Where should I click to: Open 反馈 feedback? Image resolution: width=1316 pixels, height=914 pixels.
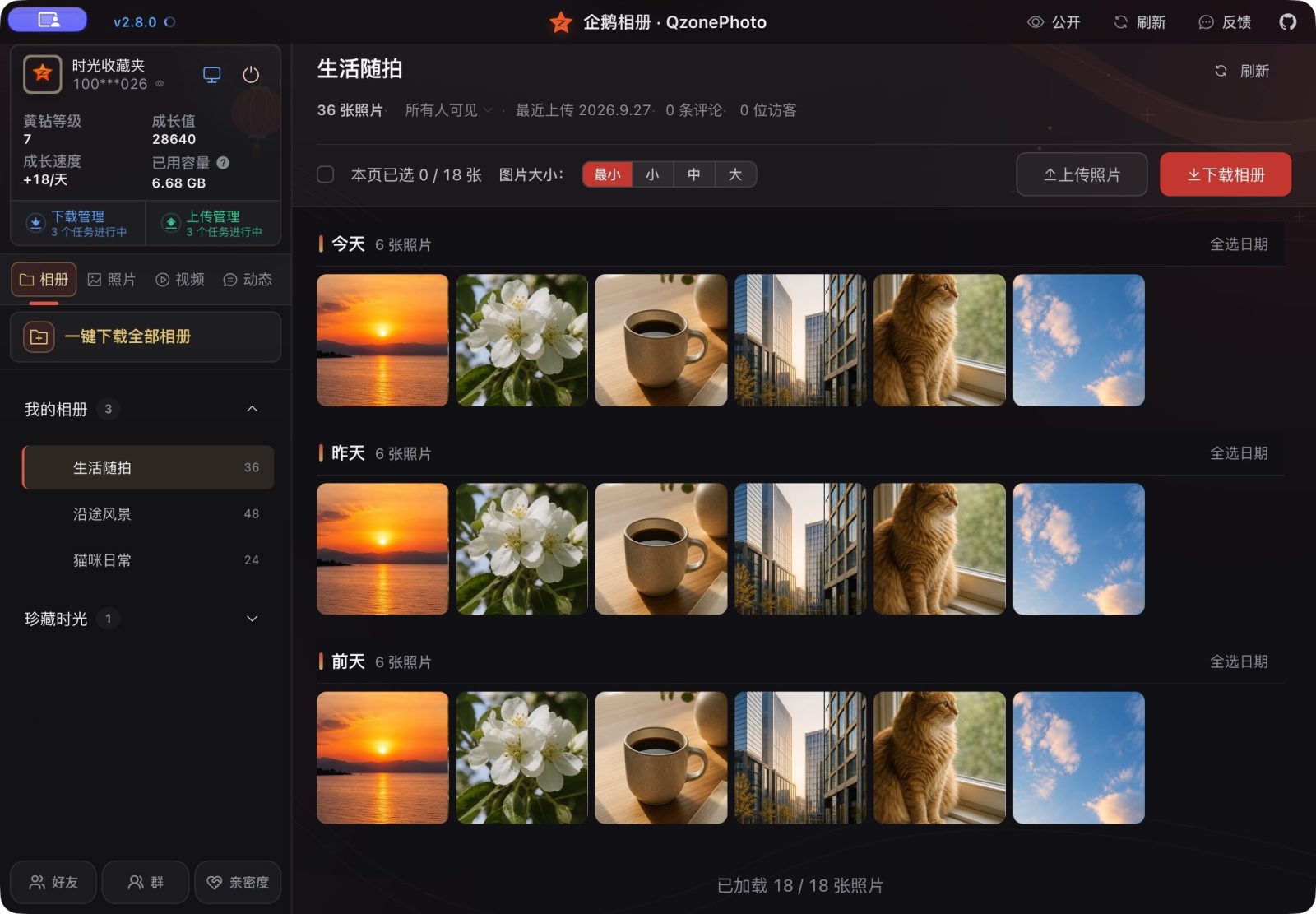1225,22
